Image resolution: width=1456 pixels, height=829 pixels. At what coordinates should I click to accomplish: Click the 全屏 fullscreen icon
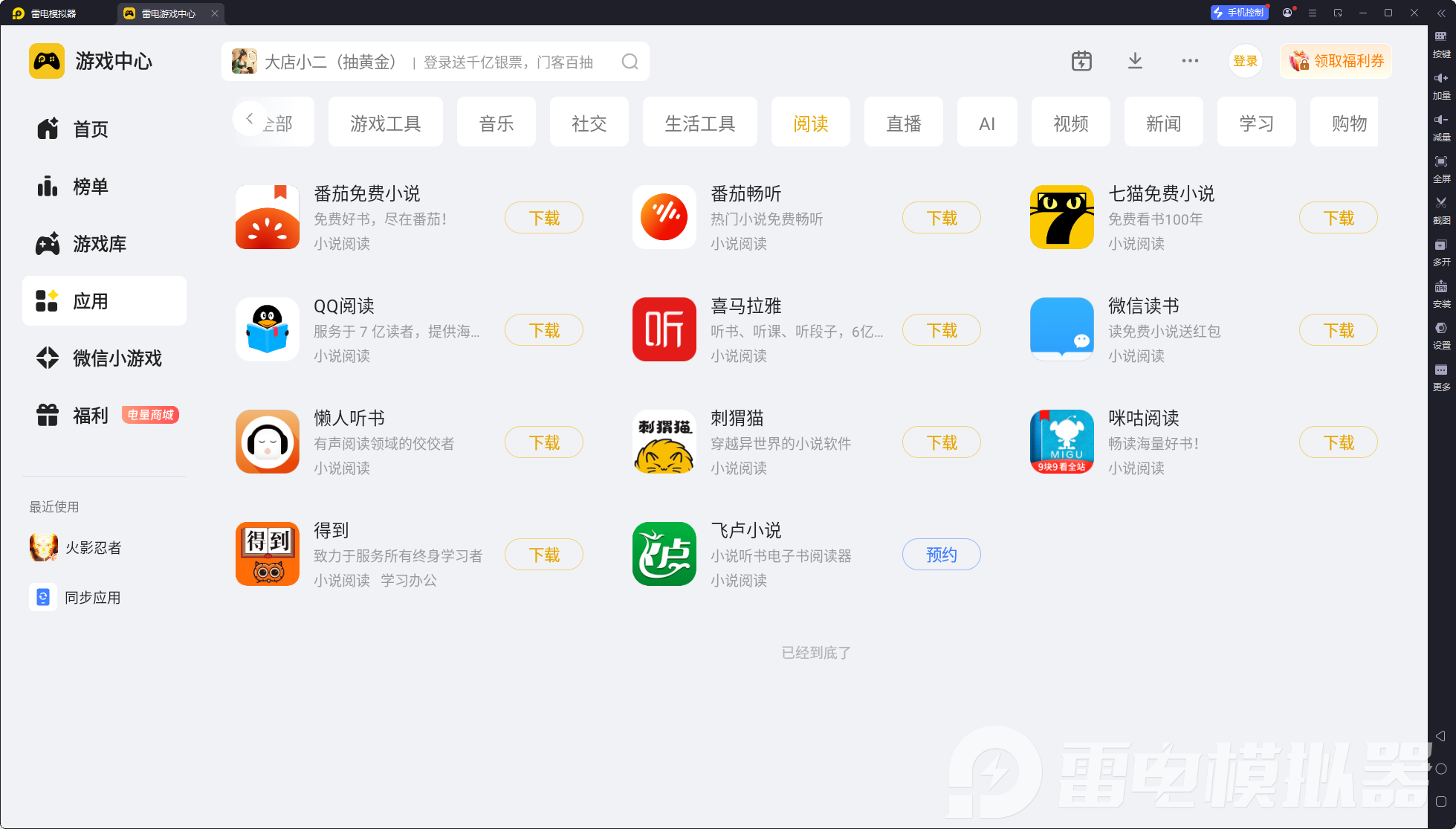point(1441,169)
